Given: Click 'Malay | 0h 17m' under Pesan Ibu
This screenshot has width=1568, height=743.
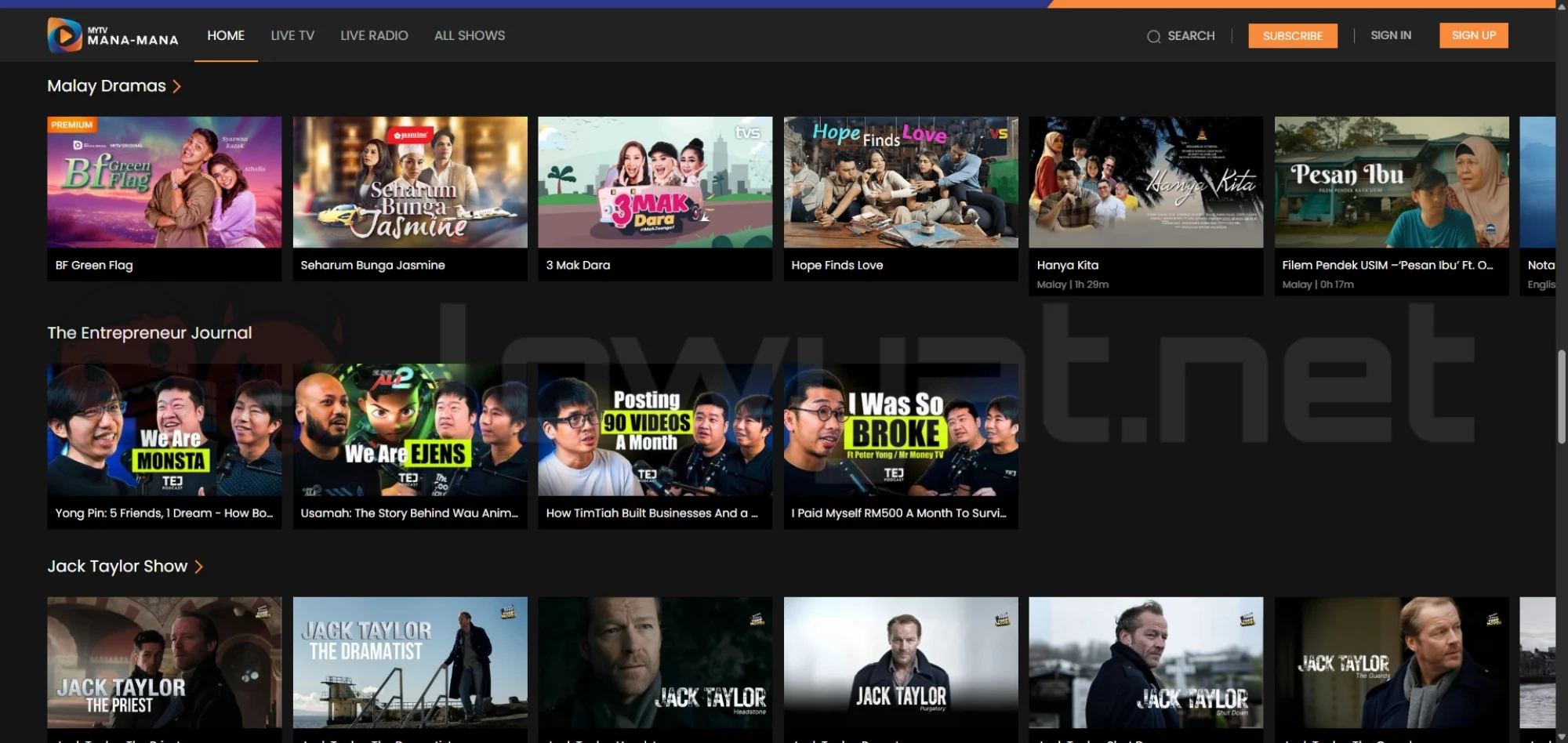Looking at the screenshot, I should coord(1318,285).
